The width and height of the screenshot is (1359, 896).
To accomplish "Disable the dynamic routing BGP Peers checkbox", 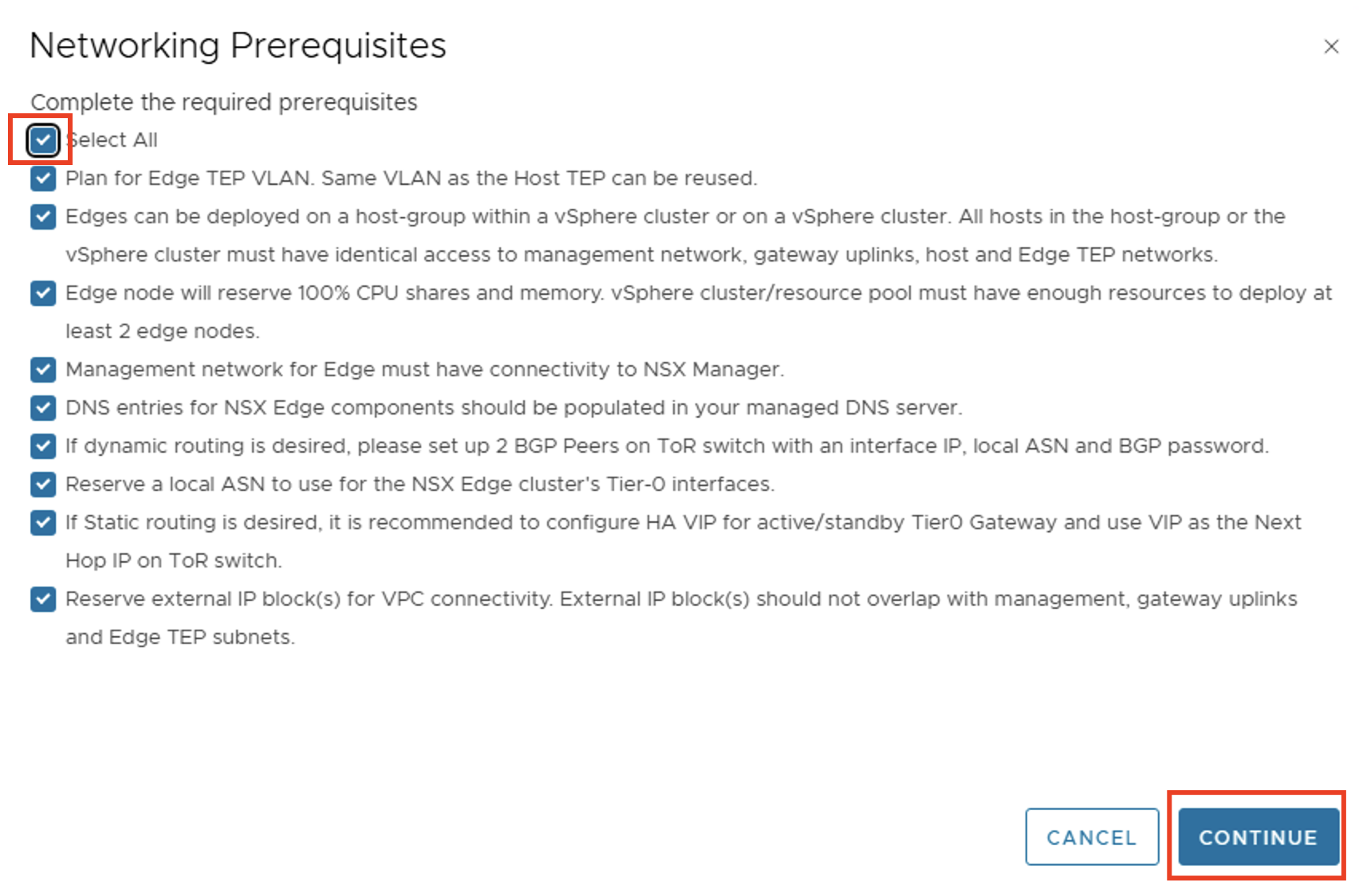I will tap(43, 446).
